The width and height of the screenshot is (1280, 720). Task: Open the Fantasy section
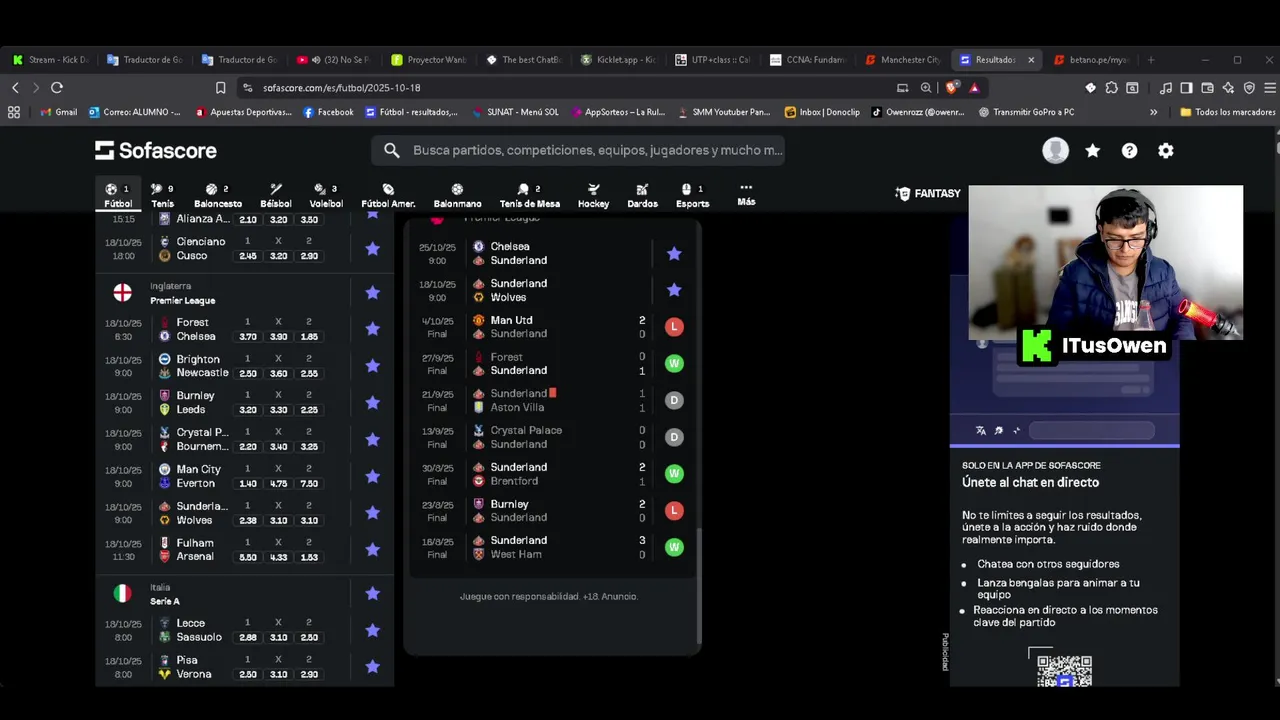928,193
